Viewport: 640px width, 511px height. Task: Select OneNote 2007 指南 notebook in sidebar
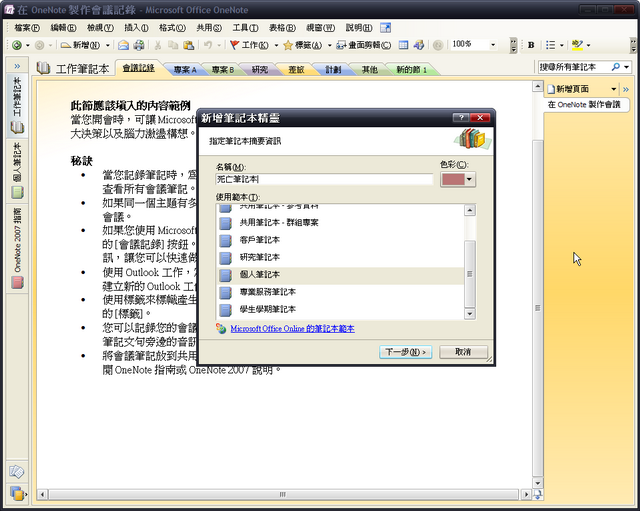[x=17, y=248]
